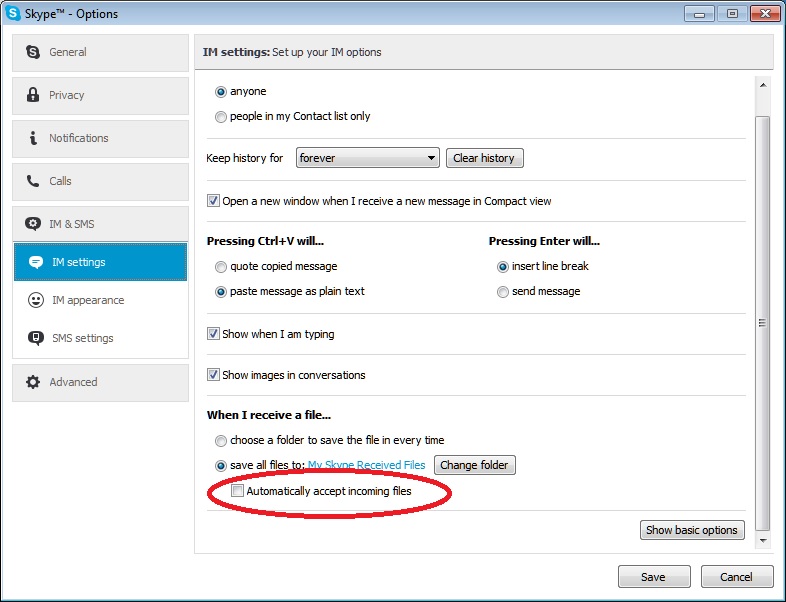Open the Privacy section
This screenshot has height=602, width=786.
pyautogui.click(x=100, y=96)
